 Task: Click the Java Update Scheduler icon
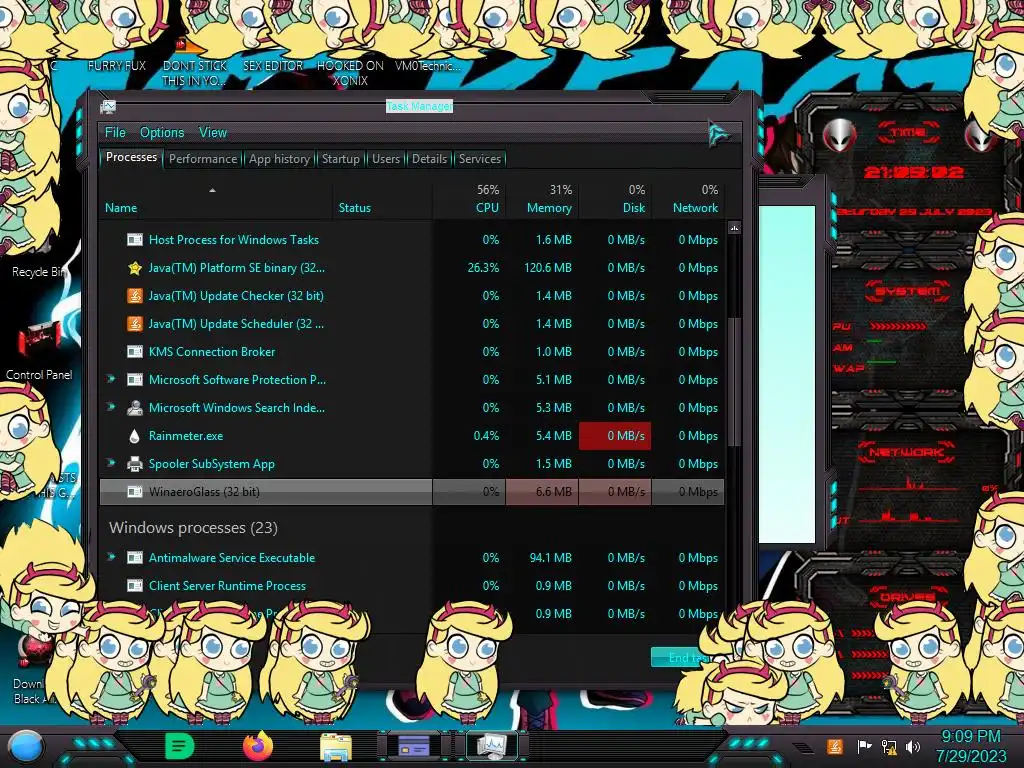135,324
